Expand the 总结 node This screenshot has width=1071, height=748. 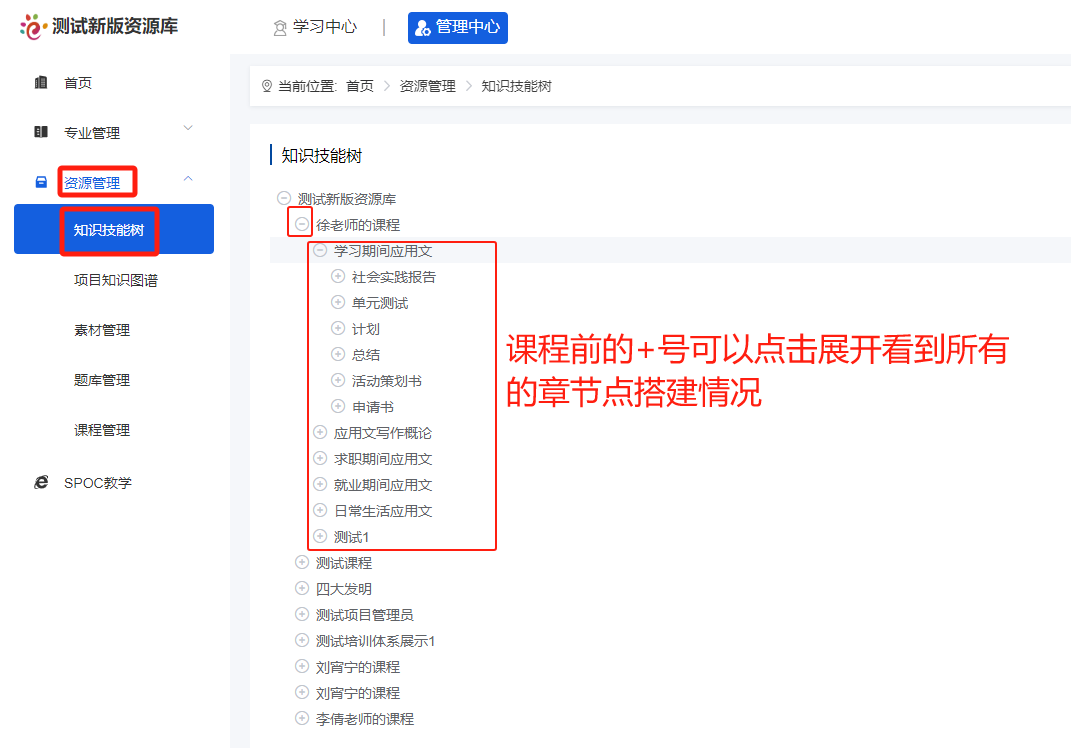point(337,354)
